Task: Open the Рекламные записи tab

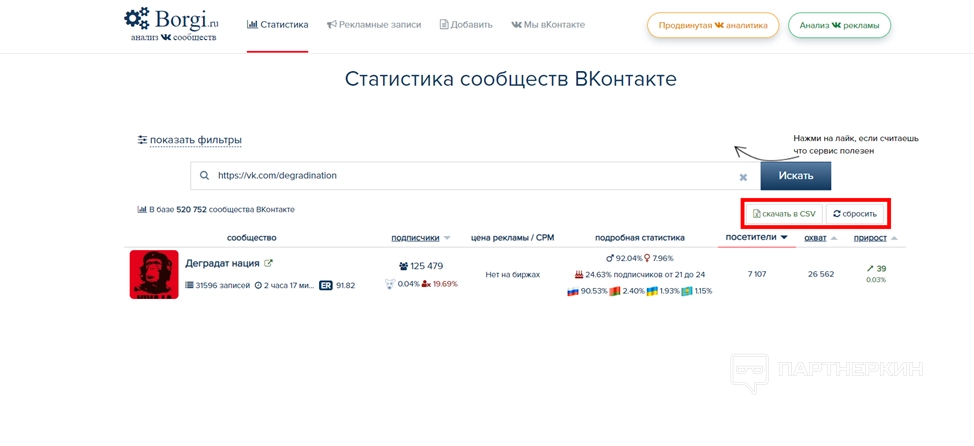Action: pyautogui.click(x=374, y=25)
